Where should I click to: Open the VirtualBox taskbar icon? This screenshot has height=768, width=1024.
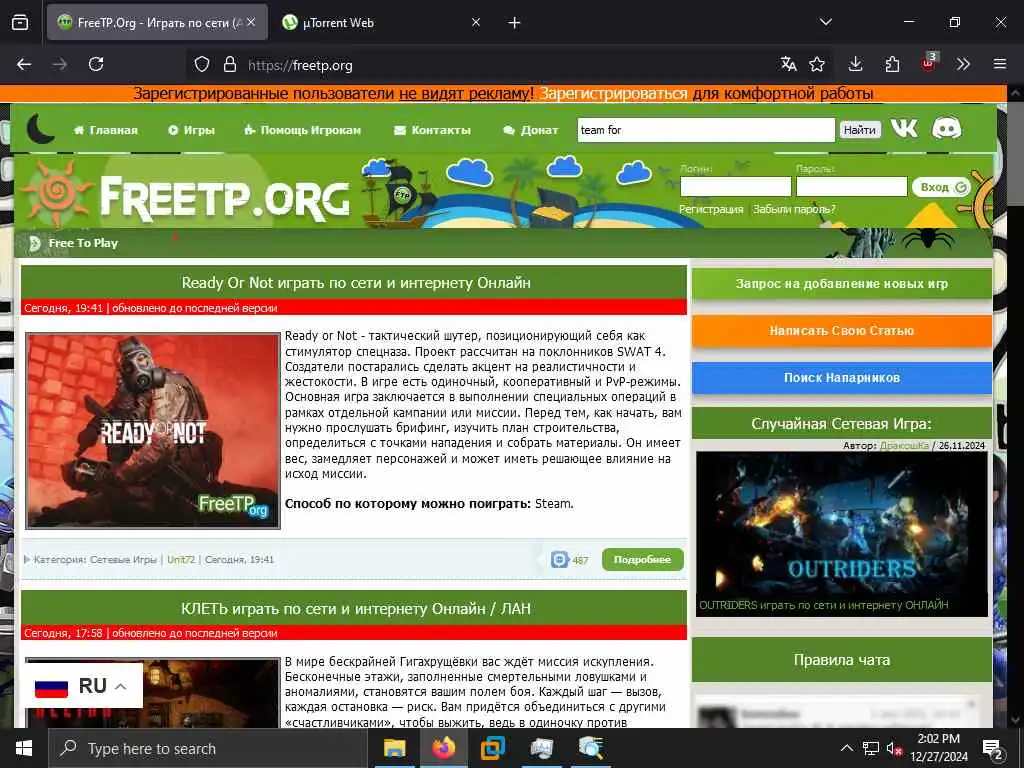click(x=492, y=748)
